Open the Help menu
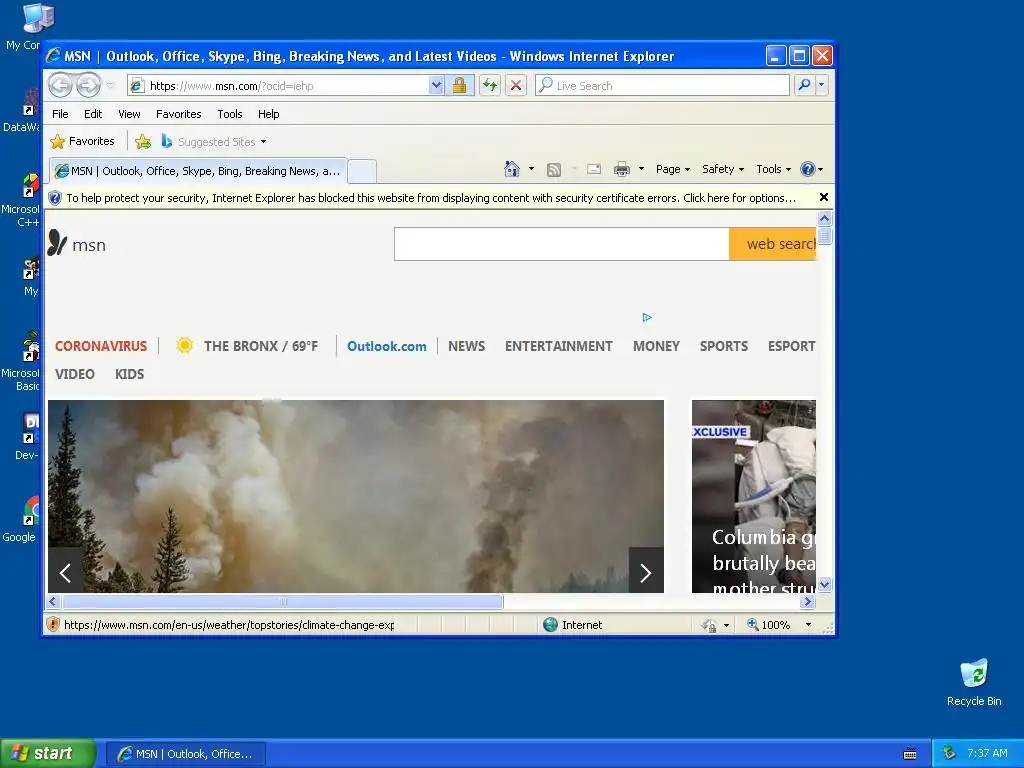1024x768 pixels. pos(268,114)
